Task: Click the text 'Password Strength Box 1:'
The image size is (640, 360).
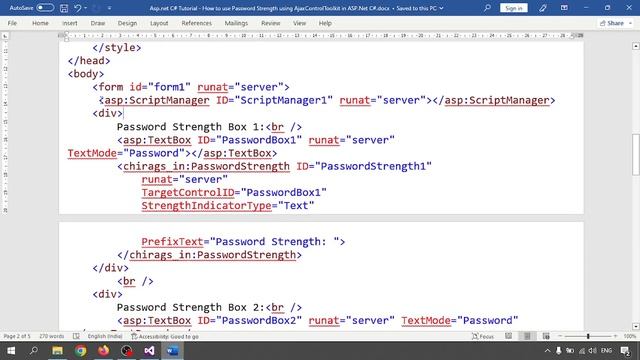Action: 191,127
